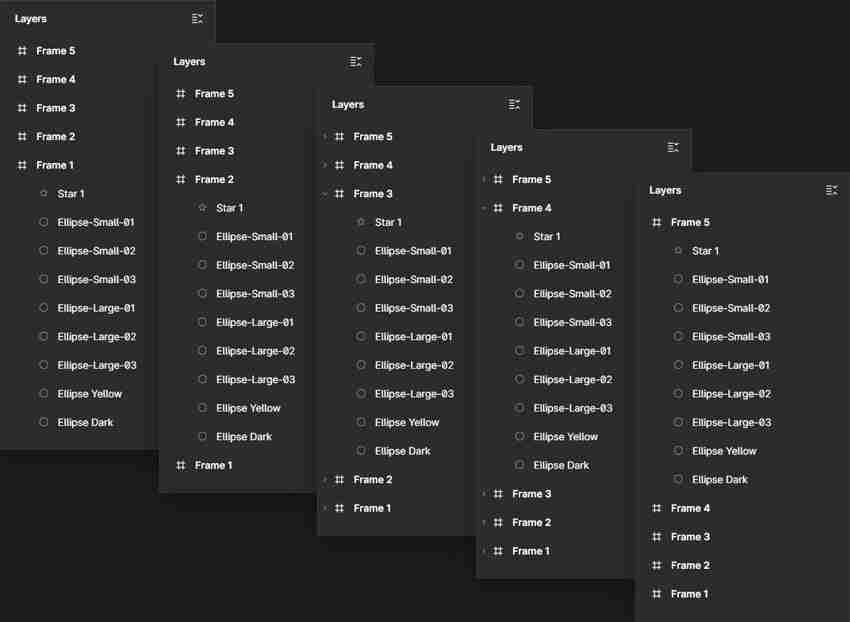This screenshot has width=850, height=622.
Task: Click Star 1 star icon in second panel
Action: 203,208
